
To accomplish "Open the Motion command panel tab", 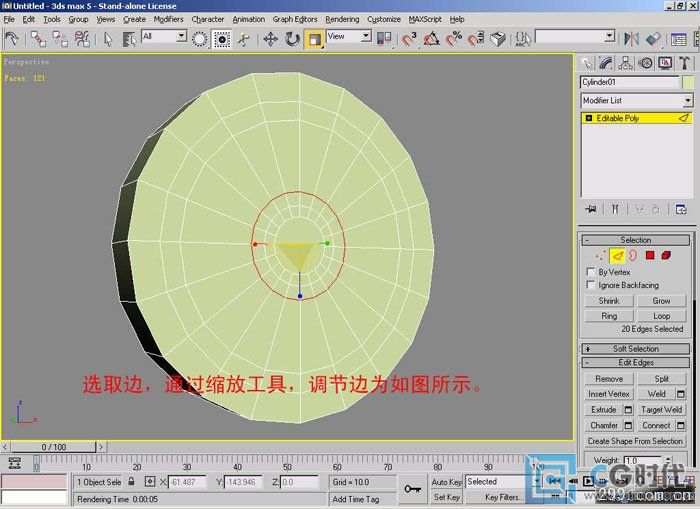I will pyautogui.click(x=646, y=63).
